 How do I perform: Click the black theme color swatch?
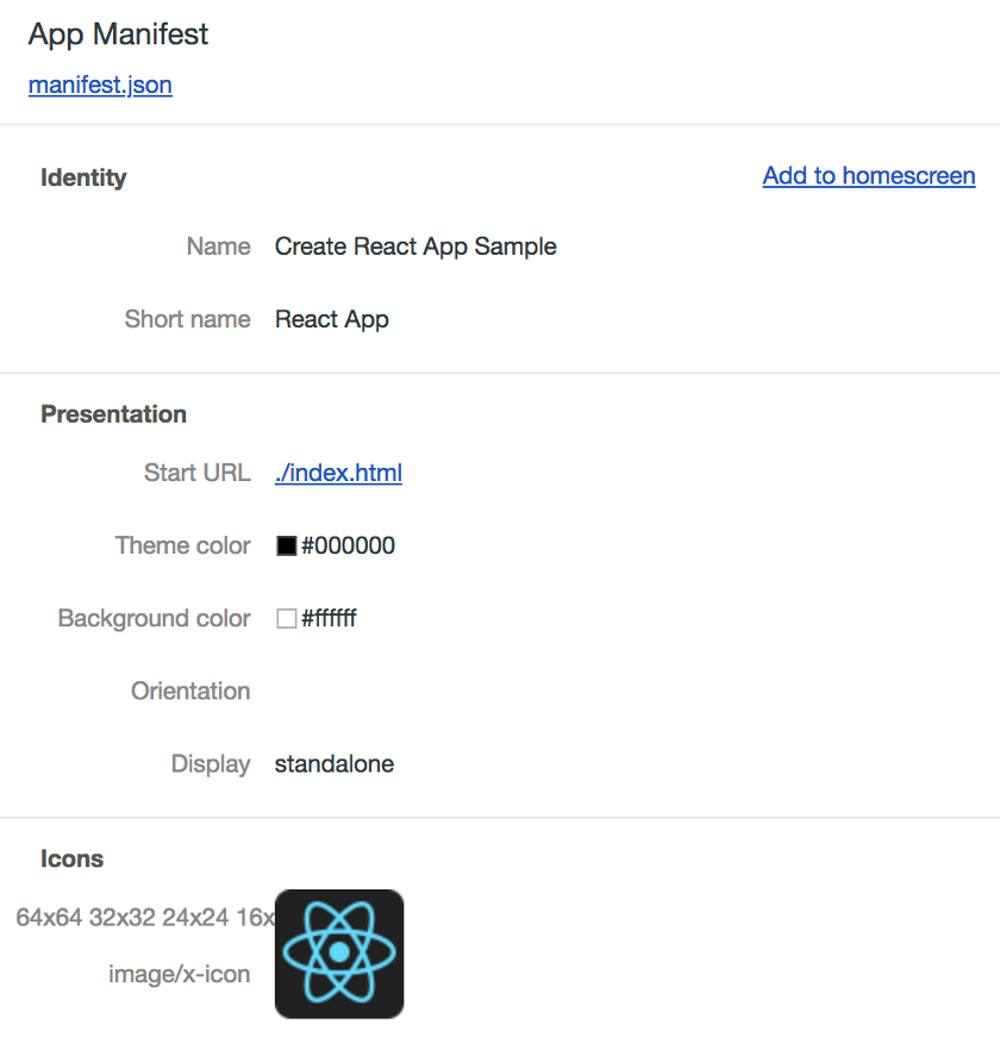click(287, 546)
